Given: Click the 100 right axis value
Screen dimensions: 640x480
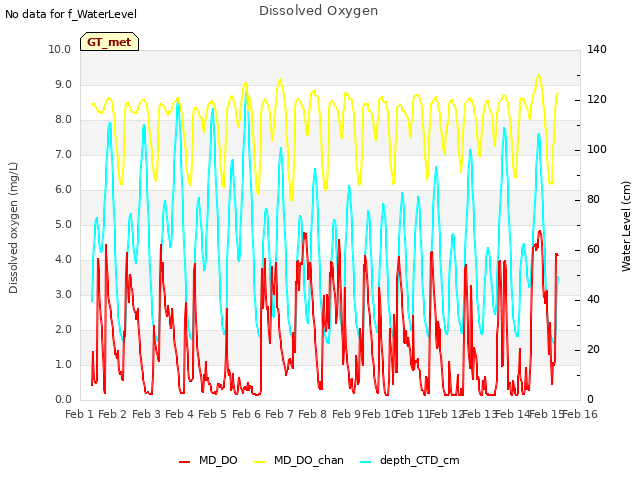Looking at the screenshot, I should (597, 150).
